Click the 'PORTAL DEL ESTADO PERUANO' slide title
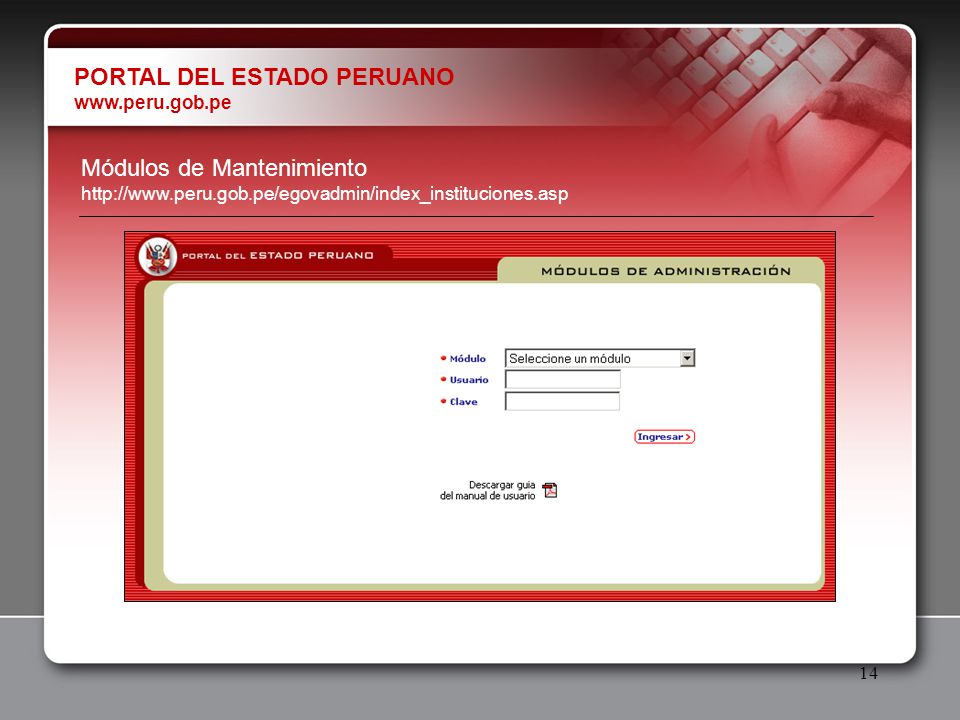 coord(264,77)
